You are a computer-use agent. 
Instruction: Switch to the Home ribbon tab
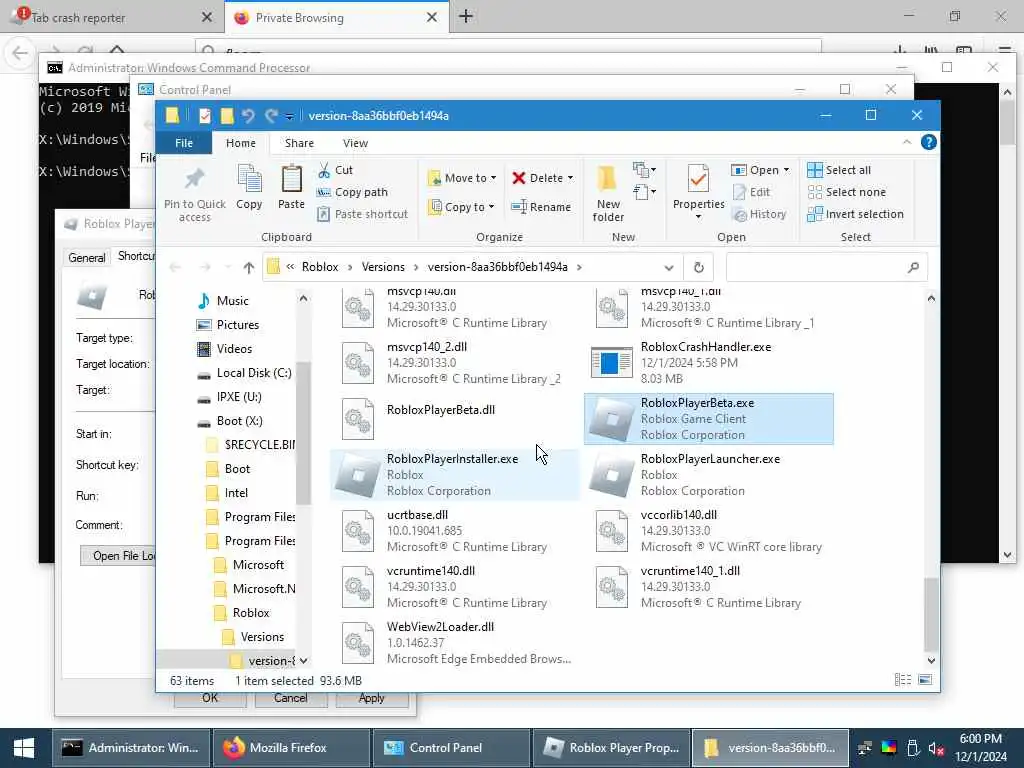(x=241, y=143)
